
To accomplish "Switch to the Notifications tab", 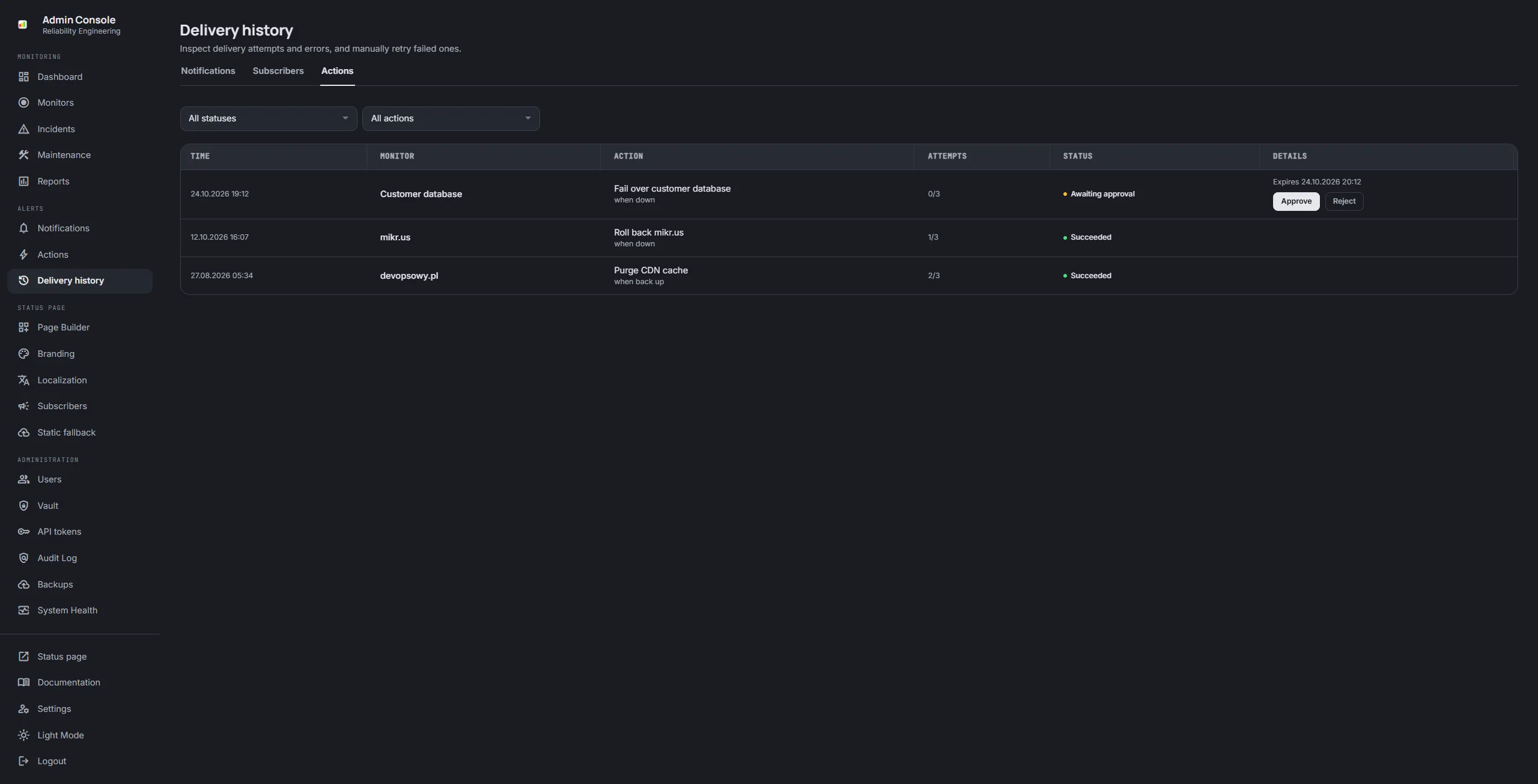I will [x=208, y=71].
